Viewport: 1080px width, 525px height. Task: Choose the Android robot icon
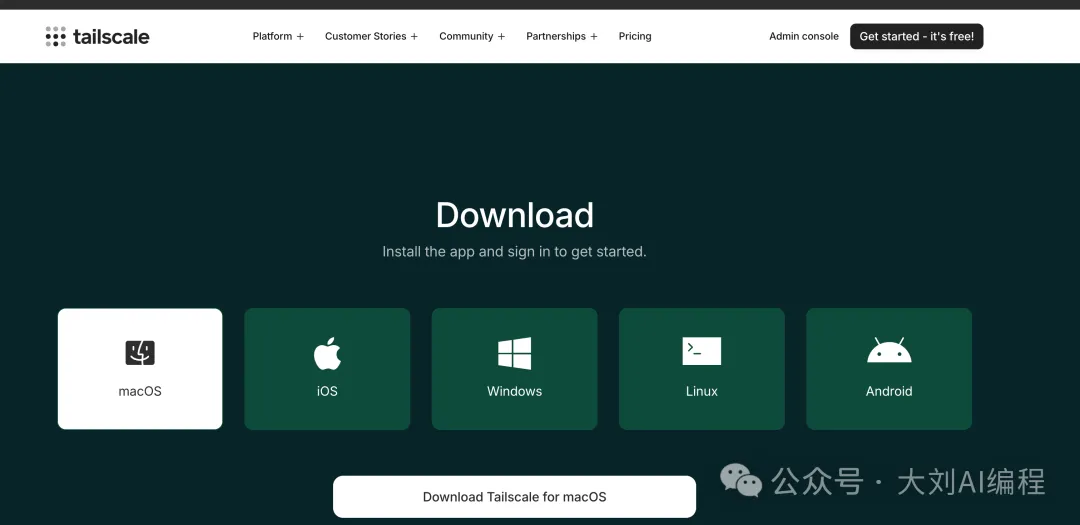pos(888,351)
